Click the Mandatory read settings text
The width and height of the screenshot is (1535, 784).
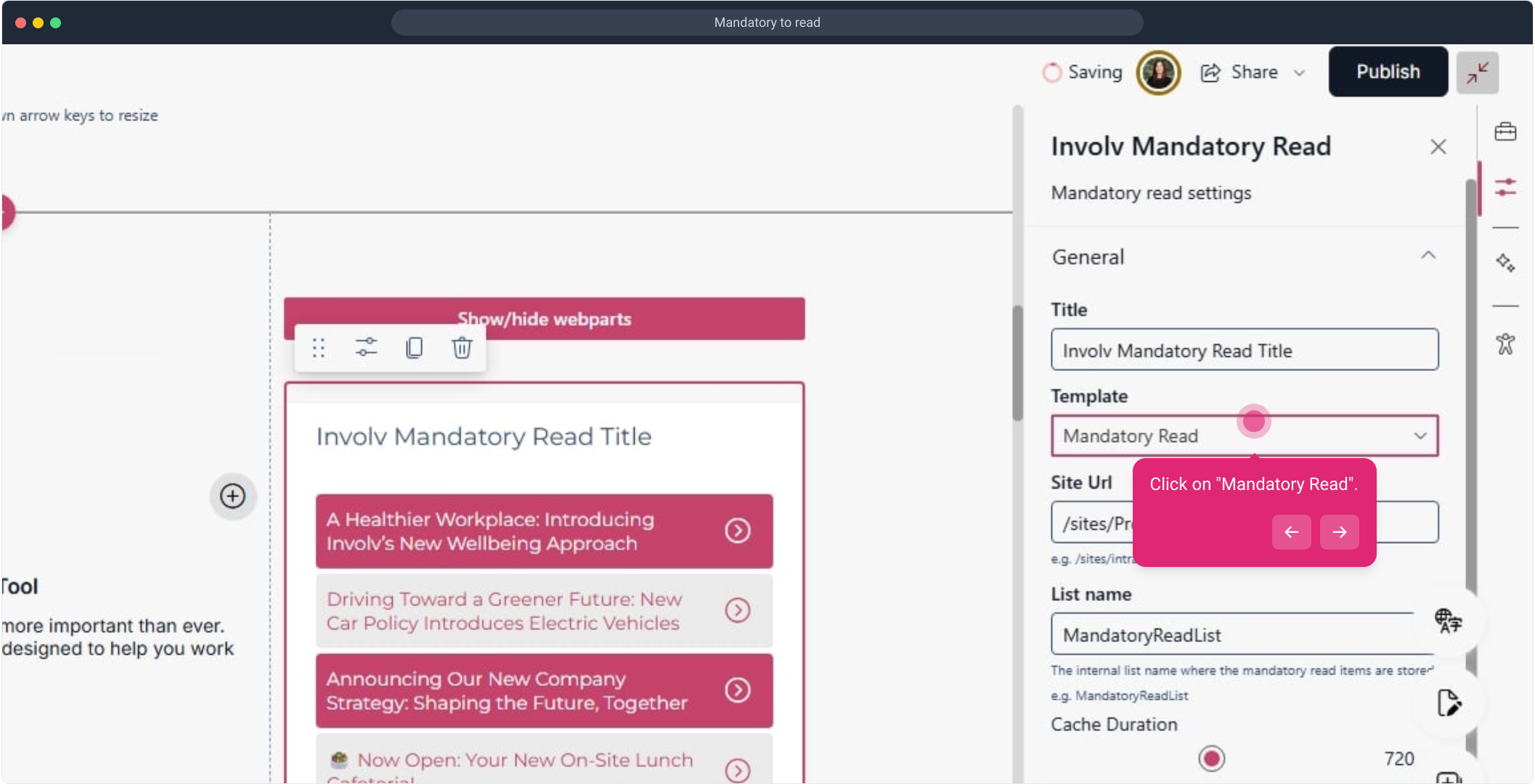pyautogui.click(x=1151, y=193)
